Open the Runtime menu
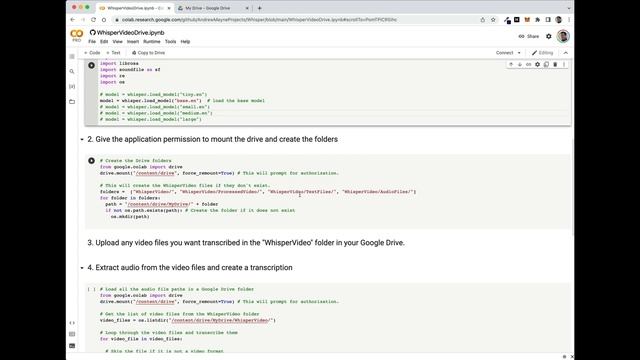This screenshot has width=640, height=360. [152, 42]
